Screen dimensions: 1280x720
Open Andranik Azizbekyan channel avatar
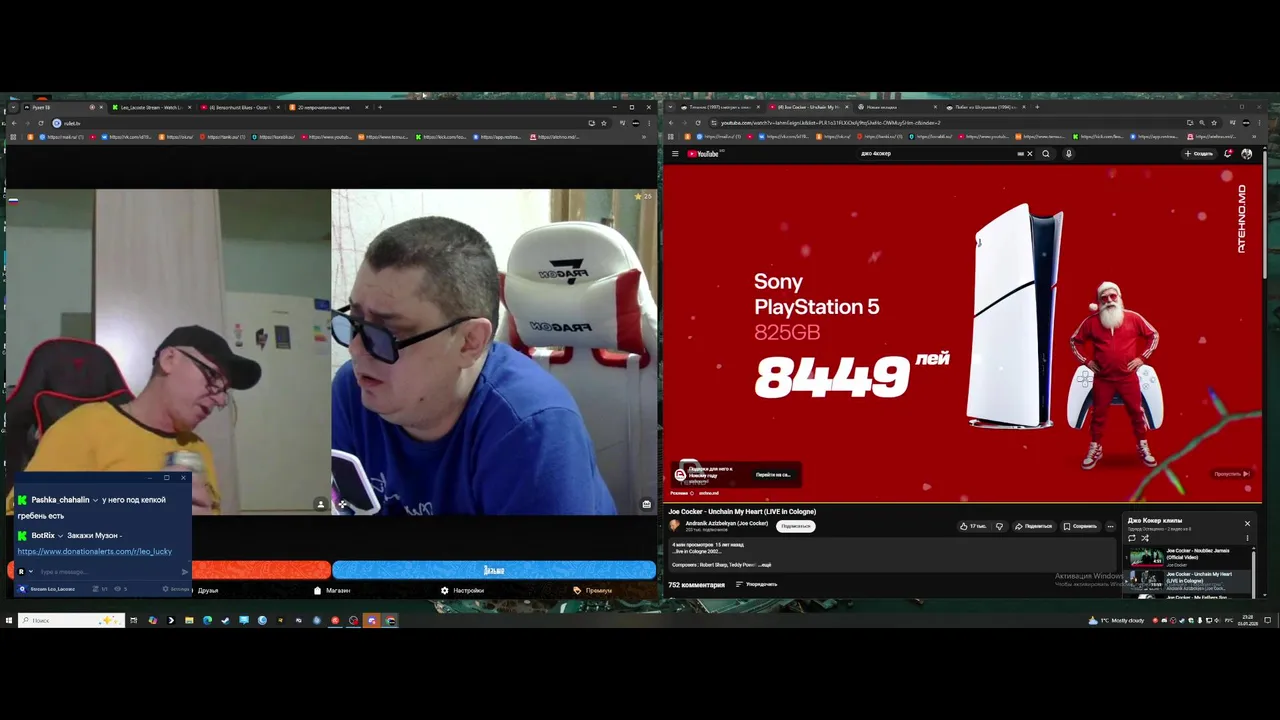[x=675, y=525]
